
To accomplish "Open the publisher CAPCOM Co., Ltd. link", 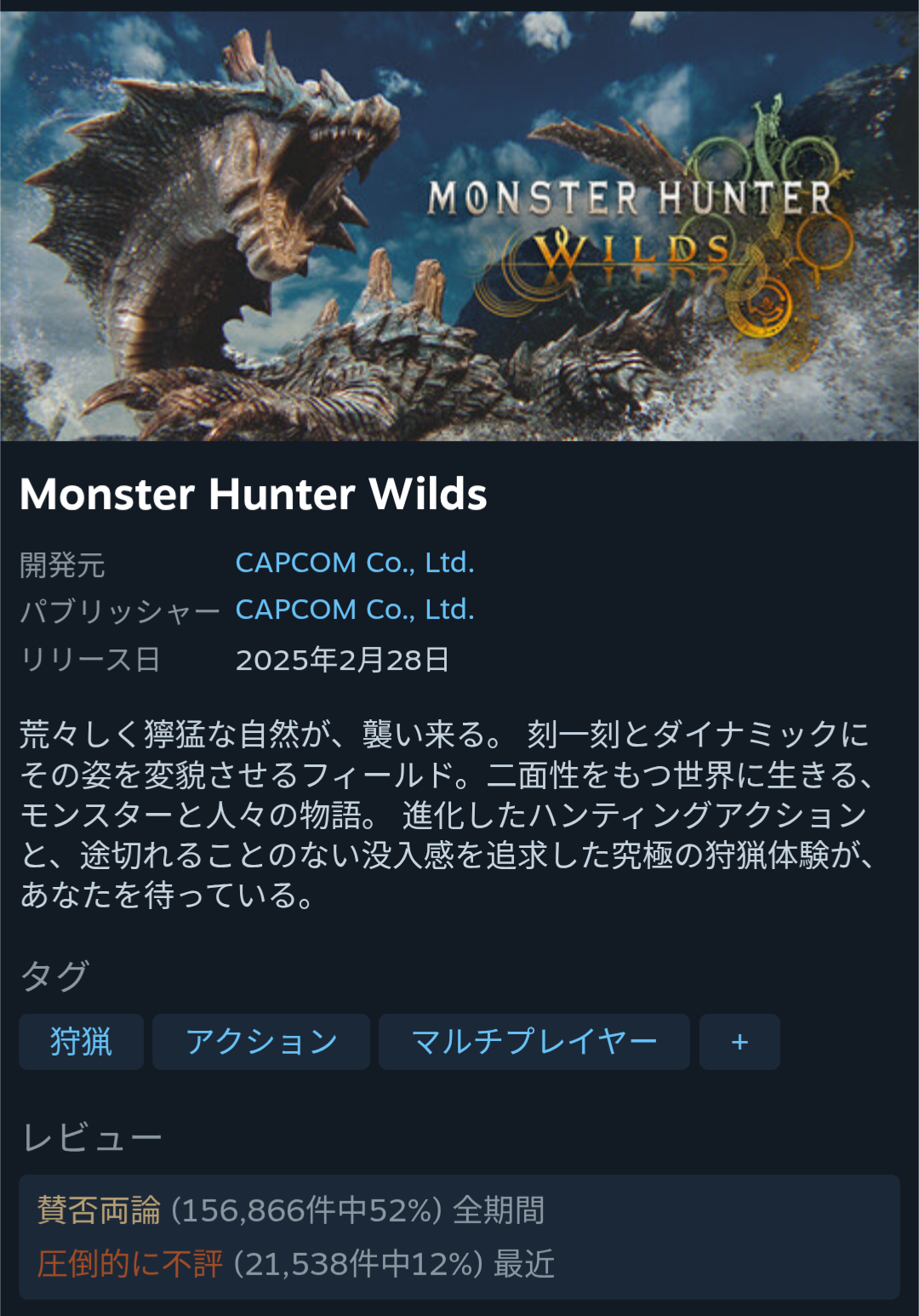I will 355,609.
